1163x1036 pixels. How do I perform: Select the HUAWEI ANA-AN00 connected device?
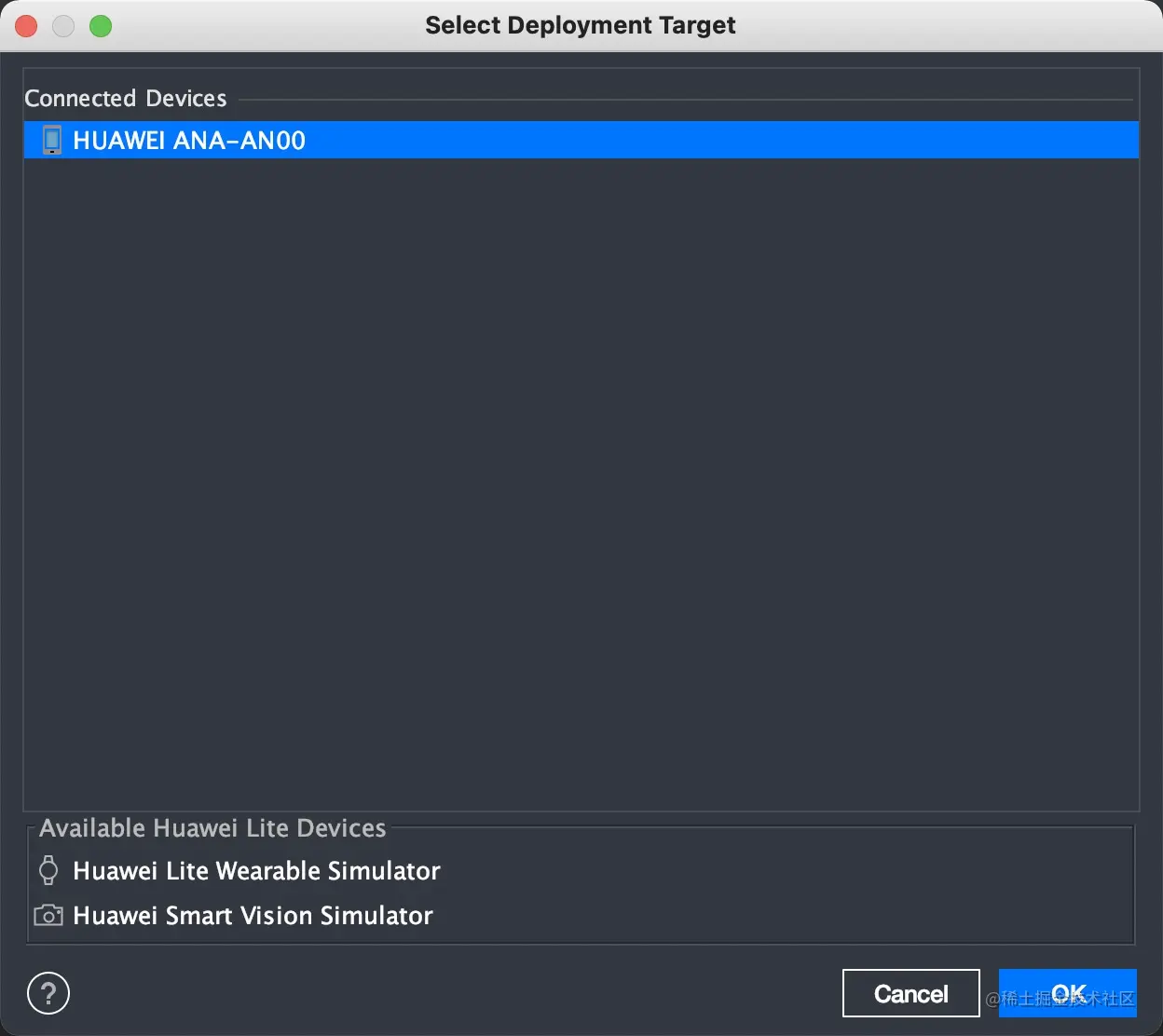click(x=581, y=140)
